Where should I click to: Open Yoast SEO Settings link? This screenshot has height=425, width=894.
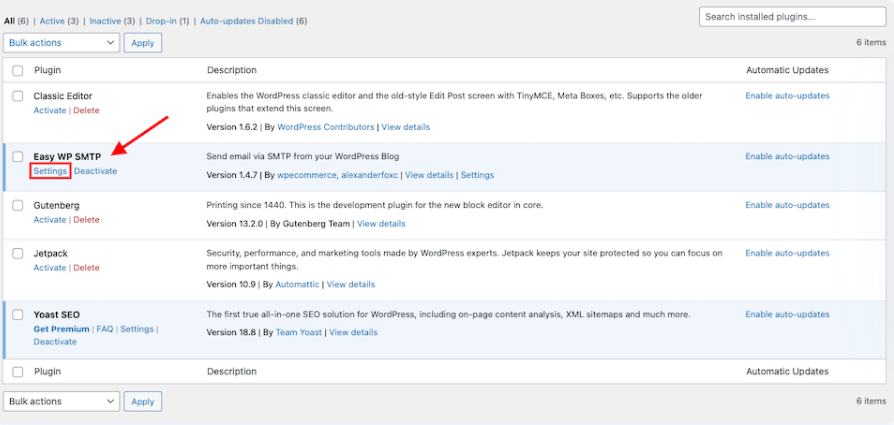[137, 329]
